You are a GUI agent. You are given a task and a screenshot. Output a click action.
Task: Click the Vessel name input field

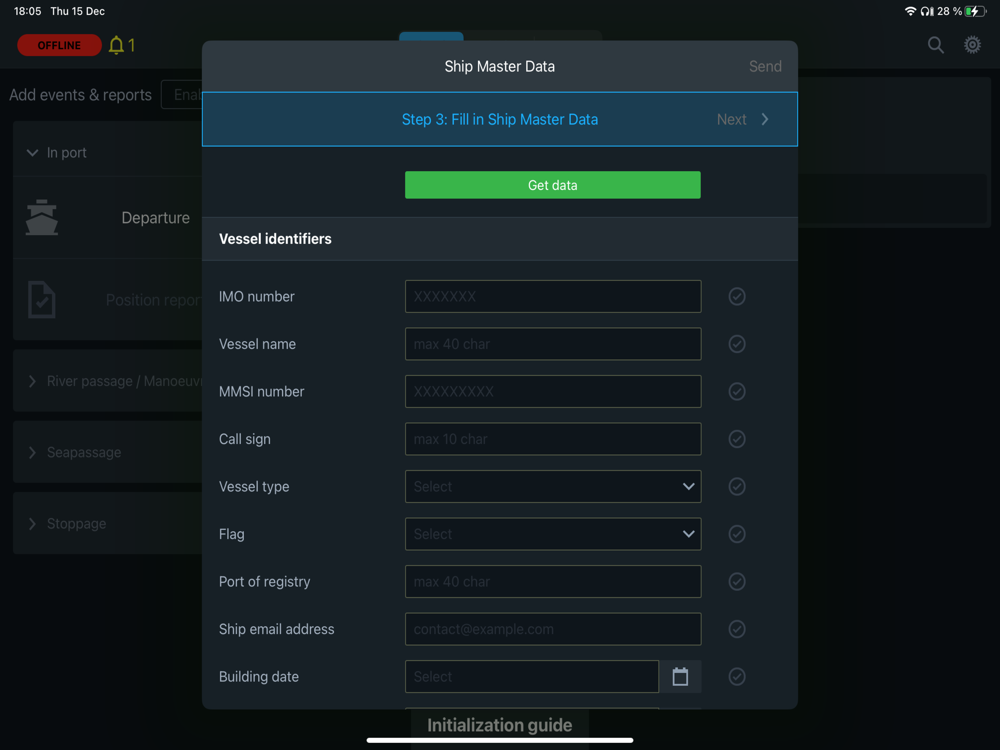[553, 344]
